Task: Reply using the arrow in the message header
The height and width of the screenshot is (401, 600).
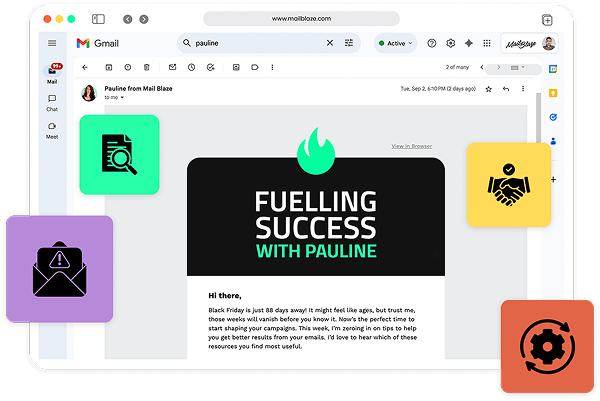Action: click(506, 89)
